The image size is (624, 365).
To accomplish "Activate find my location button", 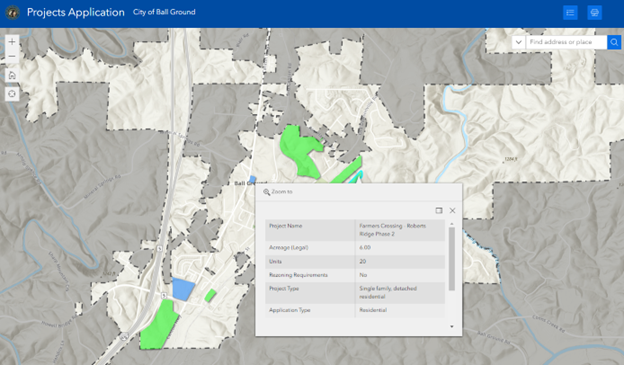I will pos(12,94).
